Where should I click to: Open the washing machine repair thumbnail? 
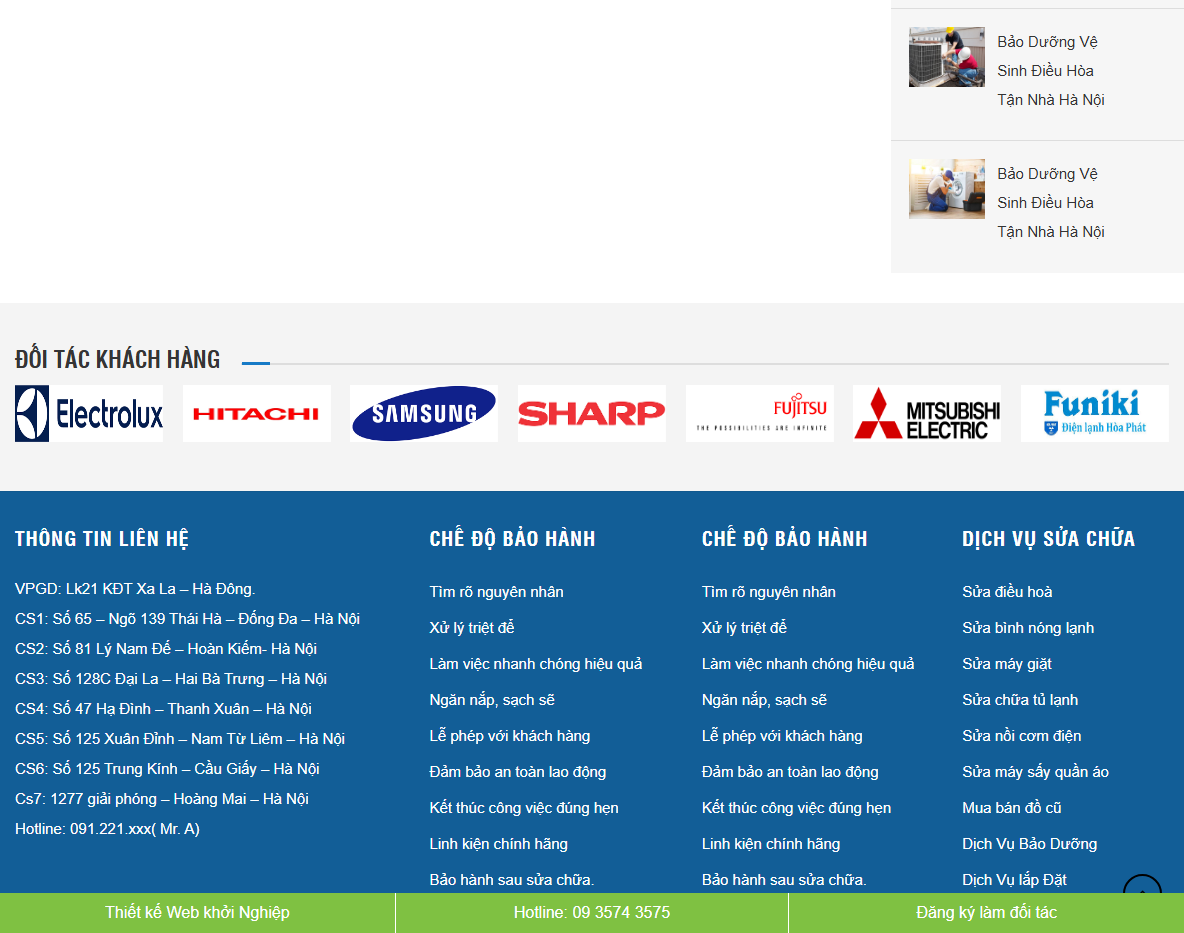tap(946, 189)
